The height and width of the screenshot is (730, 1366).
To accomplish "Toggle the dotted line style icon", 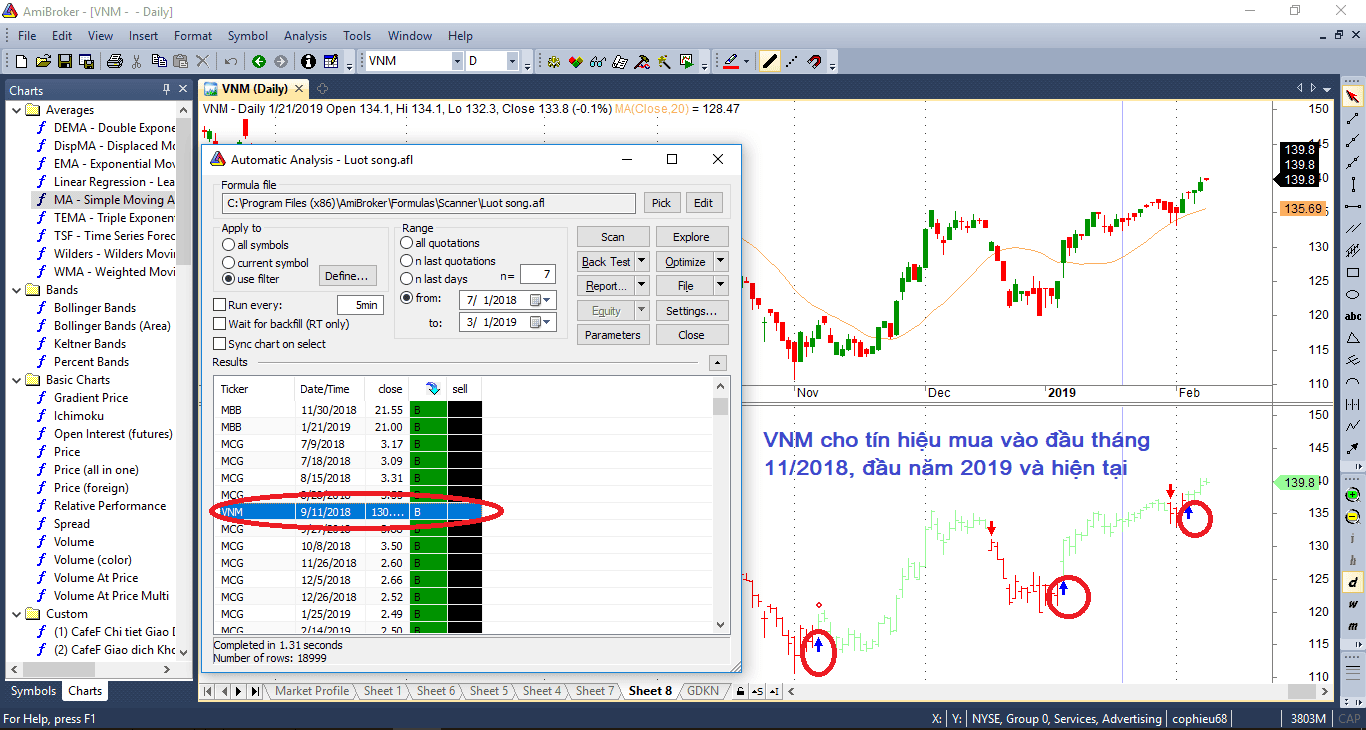I will [792, 61].
